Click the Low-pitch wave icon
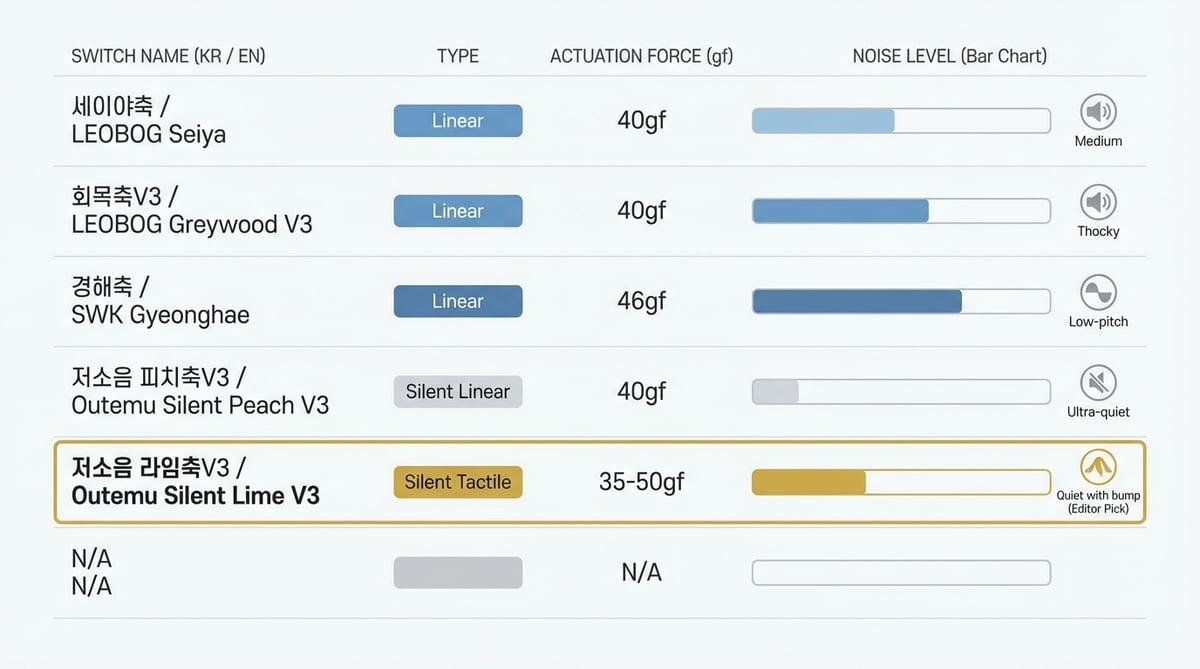 point(1098,293)
